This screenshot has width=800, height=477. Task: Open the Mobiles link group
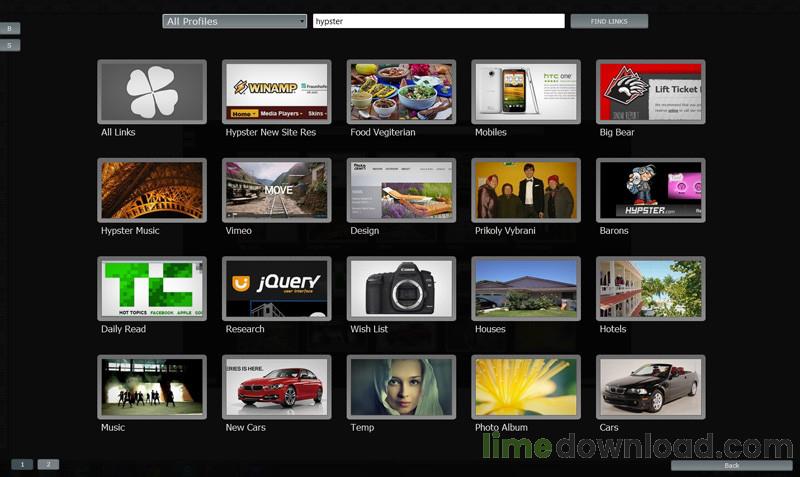pos(525,92)
